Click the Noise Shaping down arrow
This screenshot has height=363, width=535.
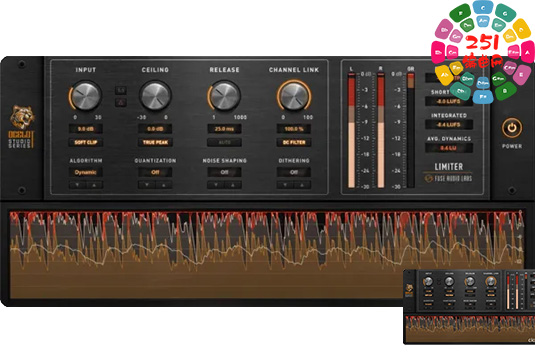pos(216,185)
